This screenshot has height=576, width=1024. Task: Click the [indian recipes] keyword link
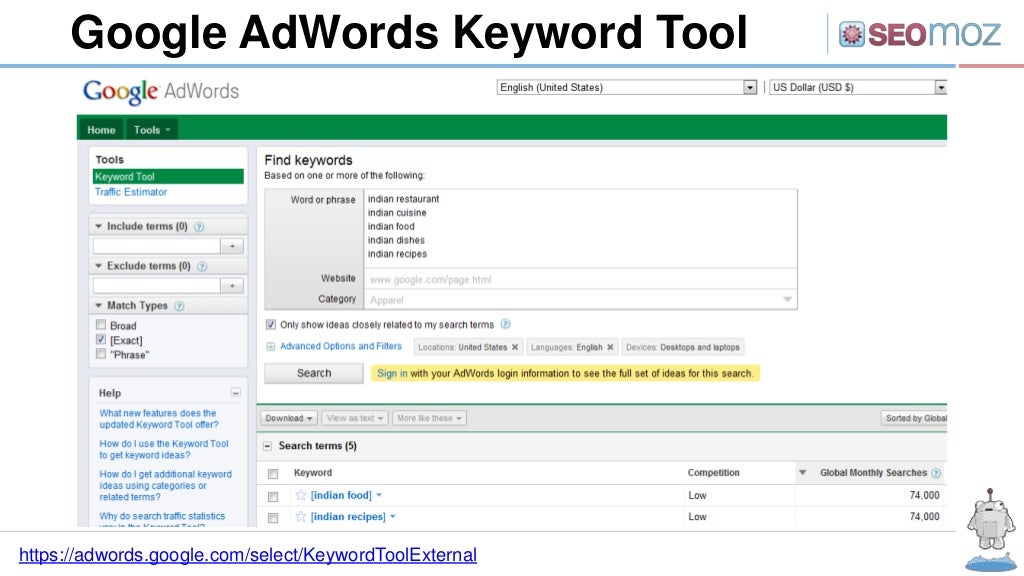point(348,517)
